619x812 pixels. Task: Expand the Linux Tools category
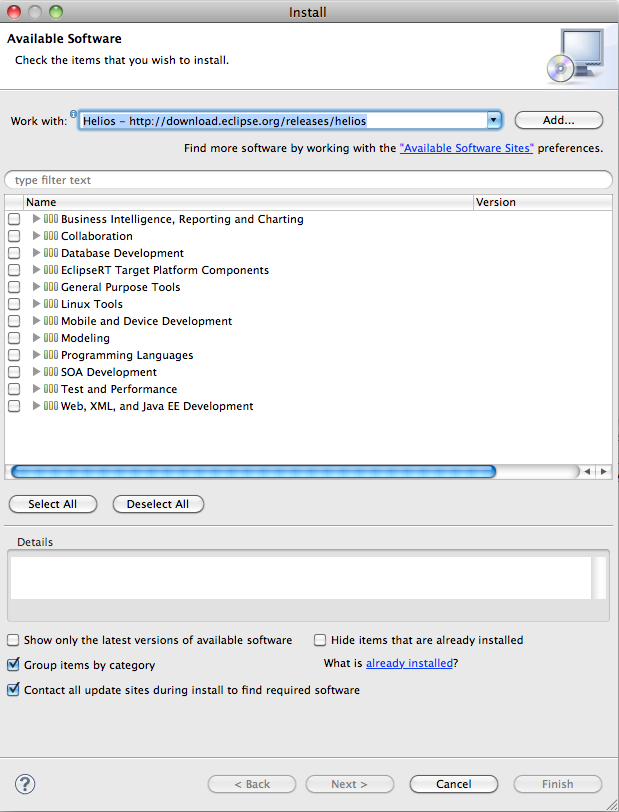tap(36, 303)
